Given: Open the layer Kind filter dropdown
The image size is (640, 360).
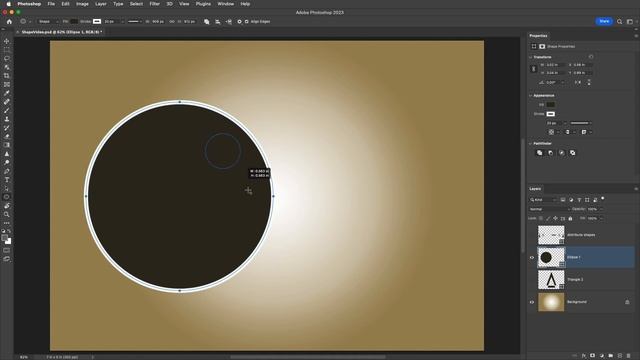Looking at the screenshot, I should tap(543, 200).
